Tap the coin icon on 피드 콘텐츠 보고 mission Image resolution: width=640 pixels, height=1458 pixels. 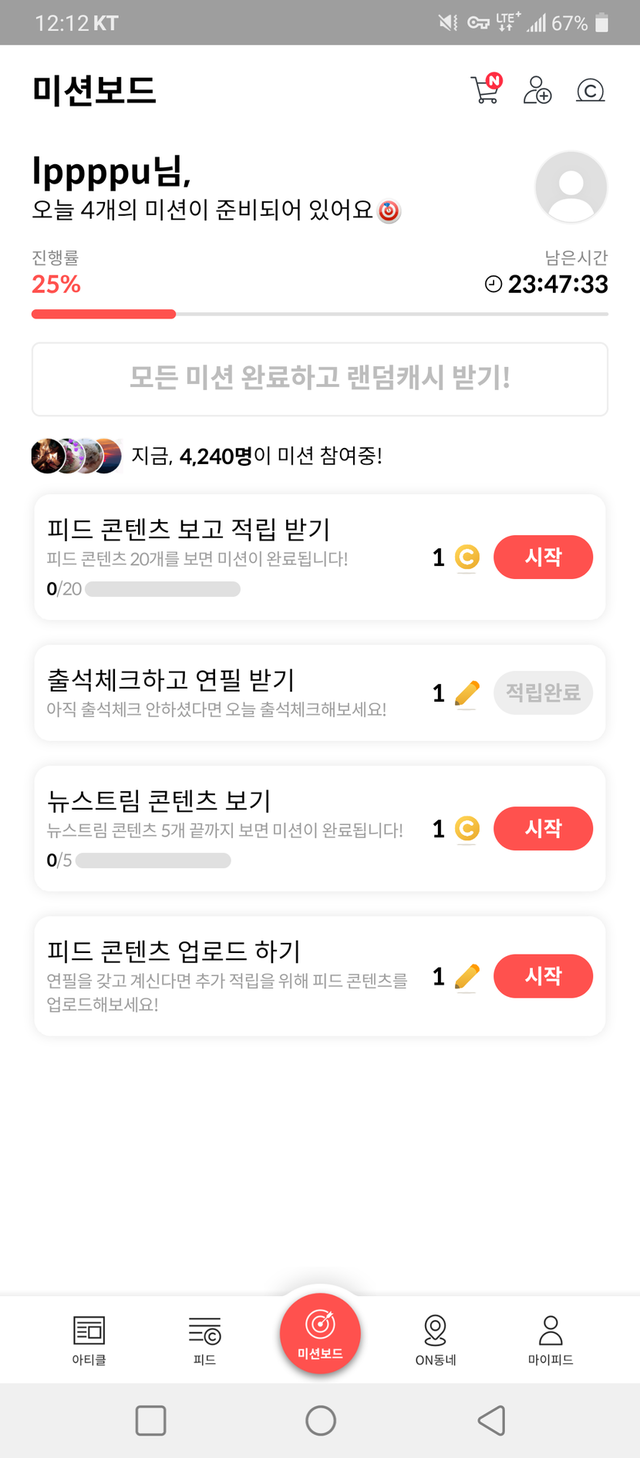(467, 557)
